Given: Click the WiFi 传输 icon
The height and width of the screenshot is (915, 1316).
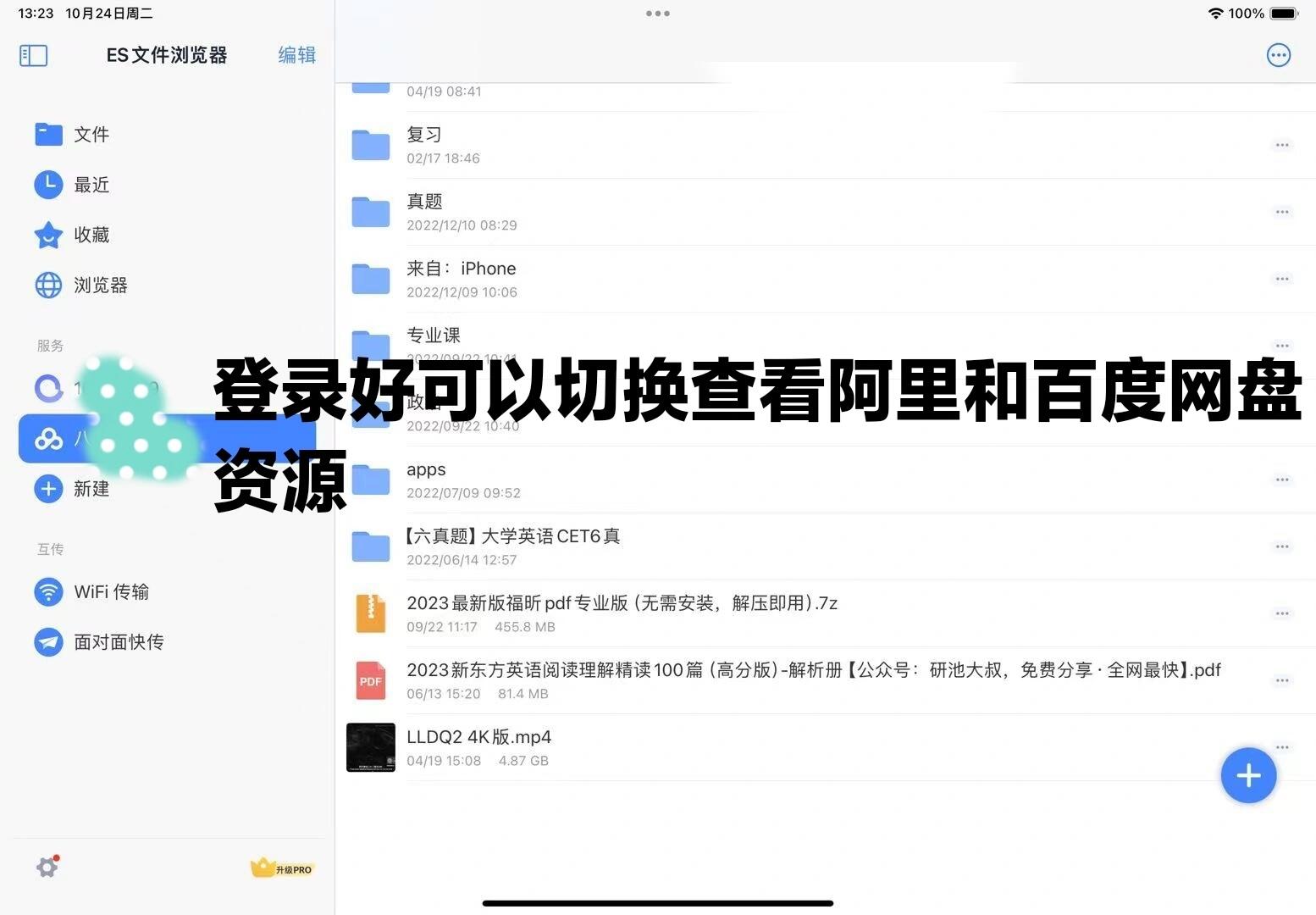Looking at the screenshot, I should pyautogui.click(x=48, y=591).
